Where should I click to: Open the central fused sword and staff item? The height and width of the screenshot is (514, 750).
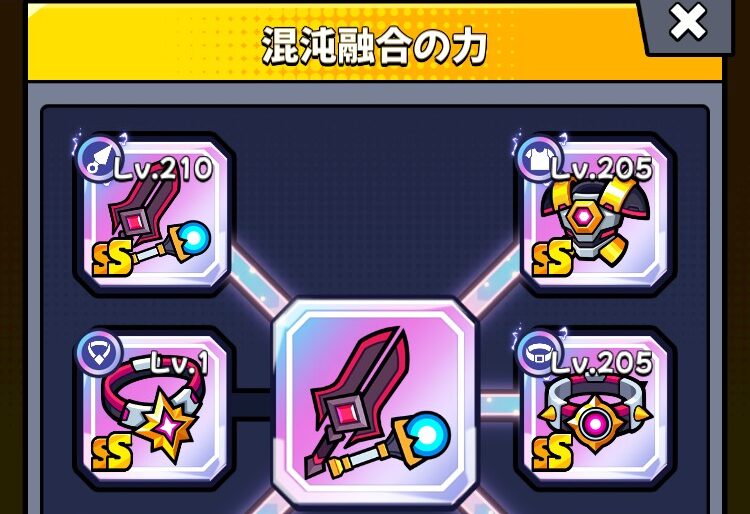click(375, 403)
